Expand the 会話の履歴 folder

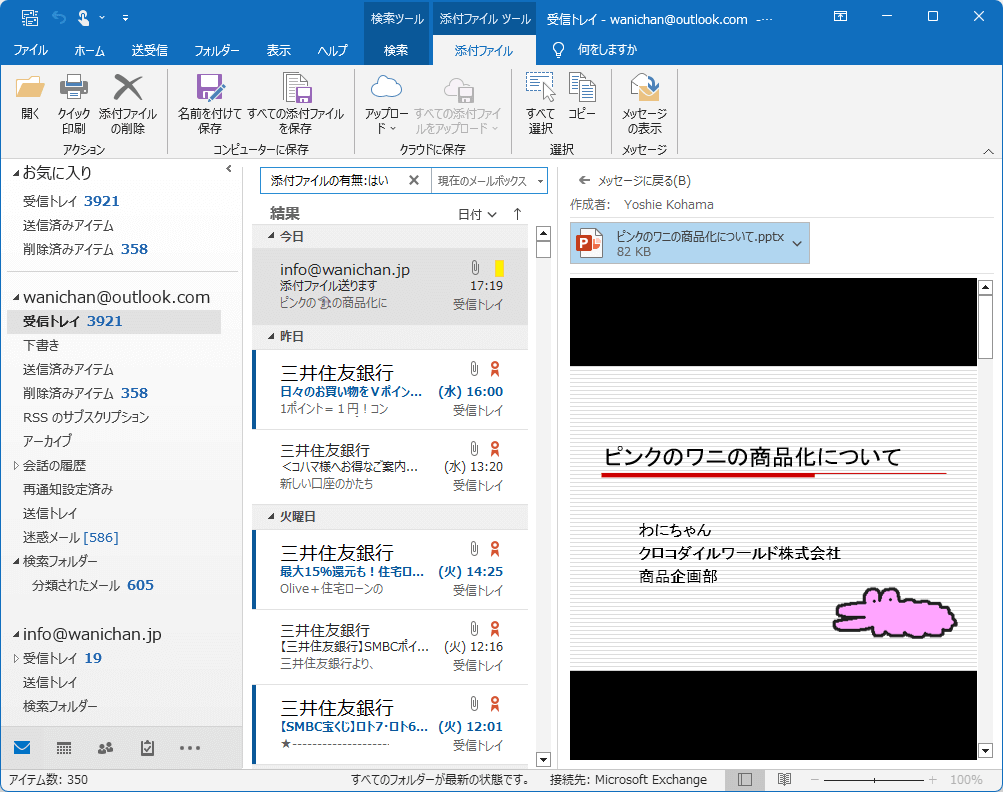pos(16,465)
